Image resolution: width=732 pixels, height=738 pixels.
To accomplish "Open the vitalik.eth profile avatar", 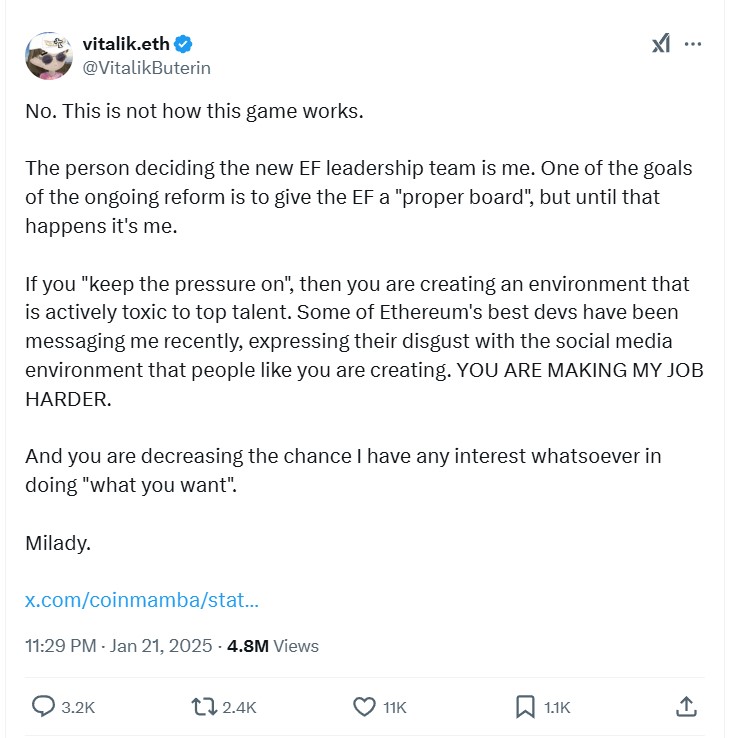I will coord(49,56).
